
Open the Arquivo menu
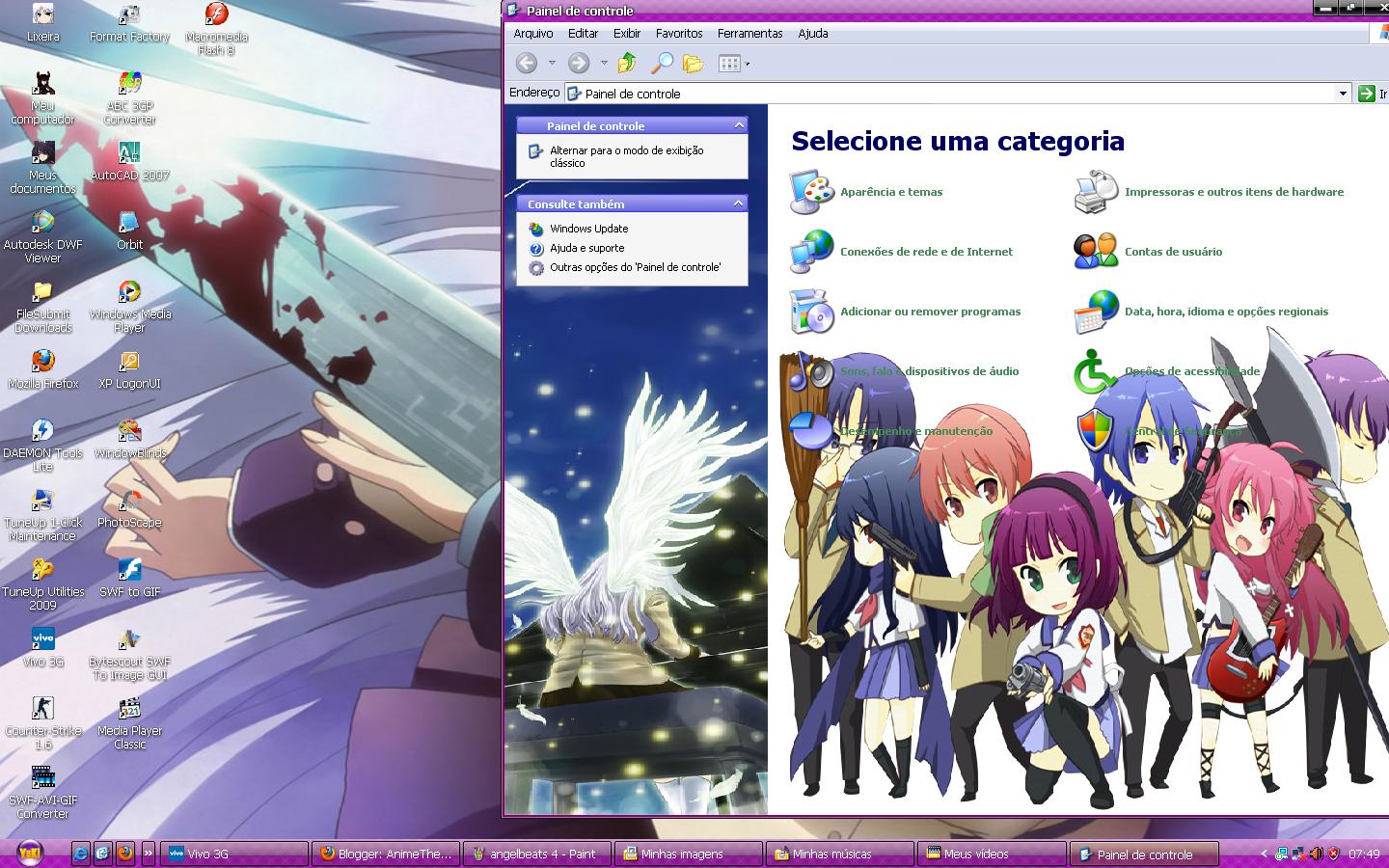click(533, 33)
